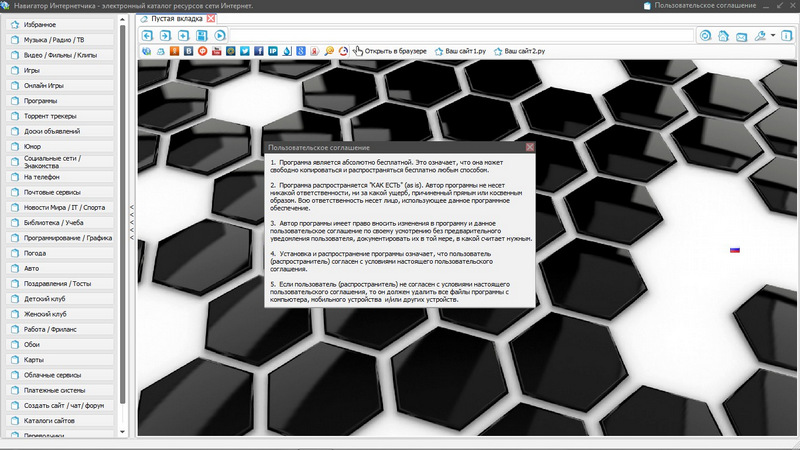
Task: Open a new tab with the plus icon
Action: click(184, 35)
